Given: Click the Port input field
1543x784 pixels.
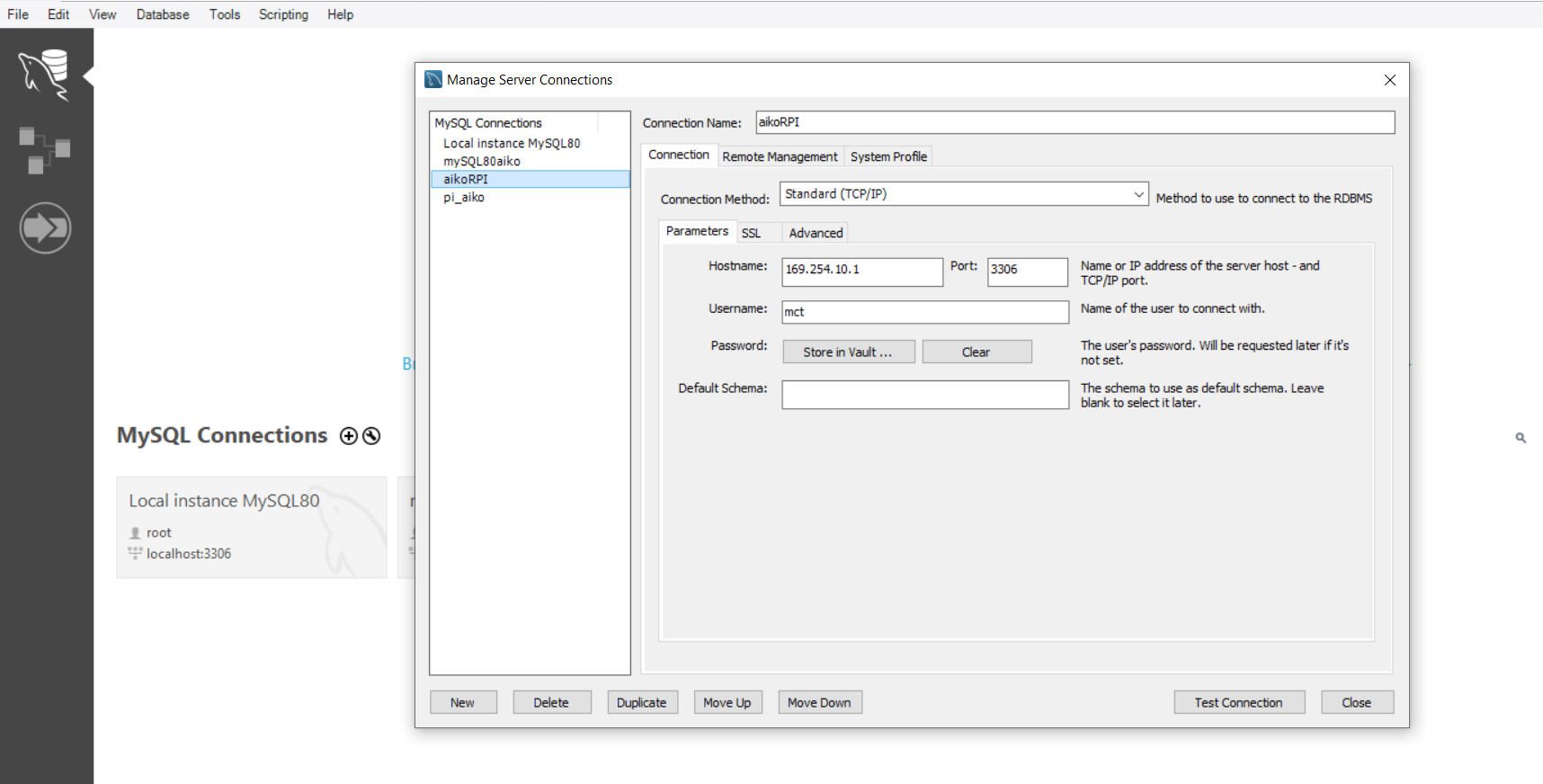Looking at the screenshot, I should (1028, 272).
